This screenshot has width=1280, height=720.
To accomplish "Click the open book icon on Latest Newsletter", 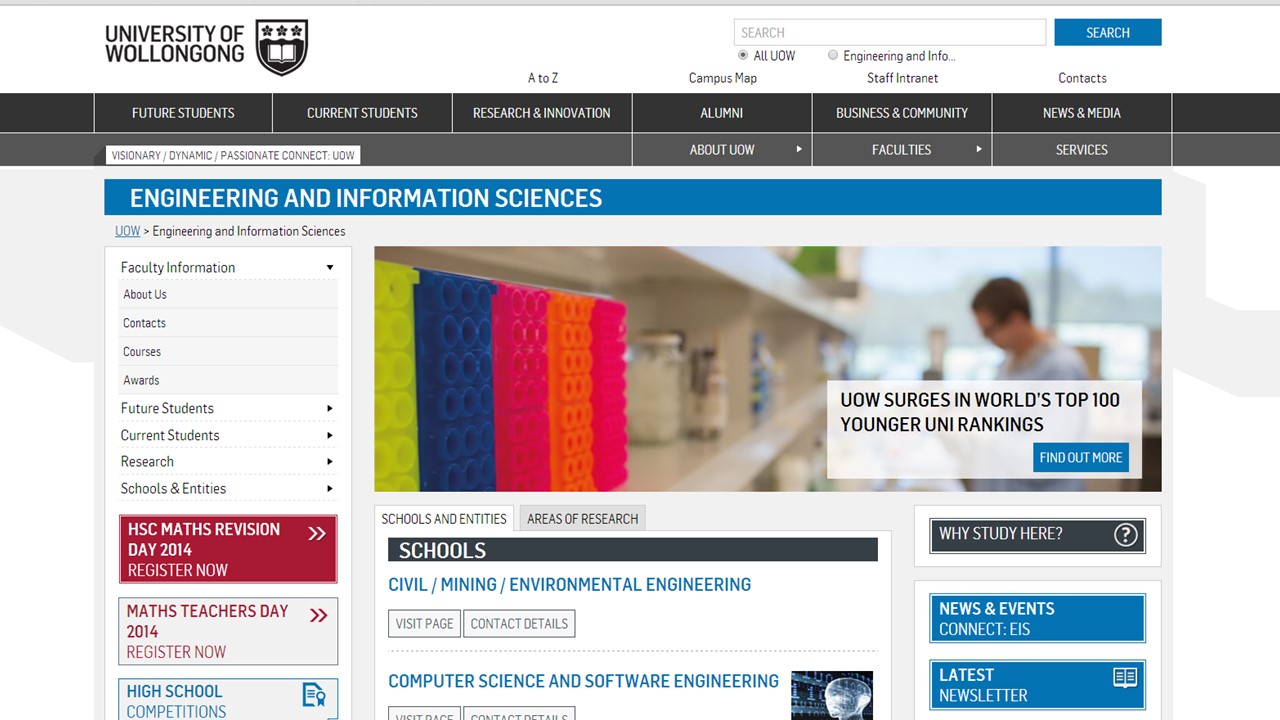I will click(x=1125, y=677).
